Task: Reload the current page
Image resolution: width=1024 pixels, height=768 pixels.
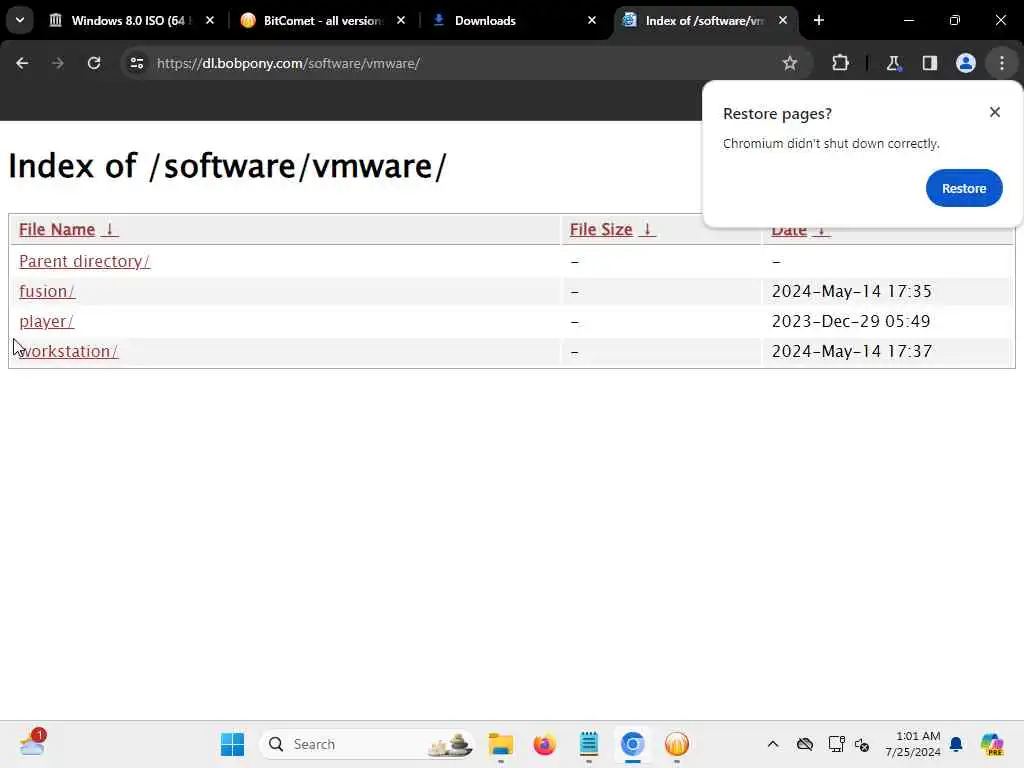Action: (x=94, y=63)
